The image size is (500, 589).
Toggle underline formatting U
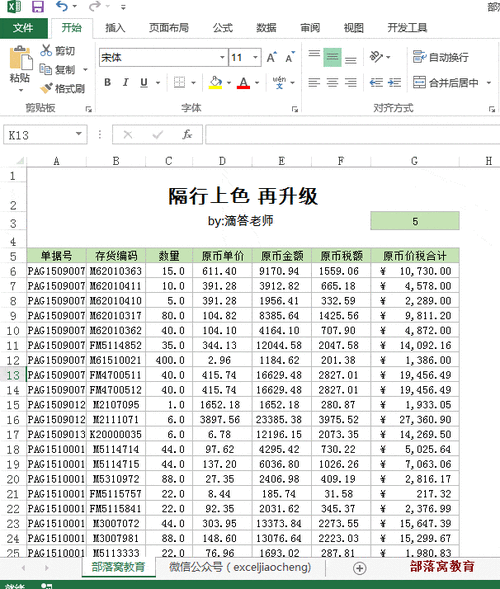(144, 82)
